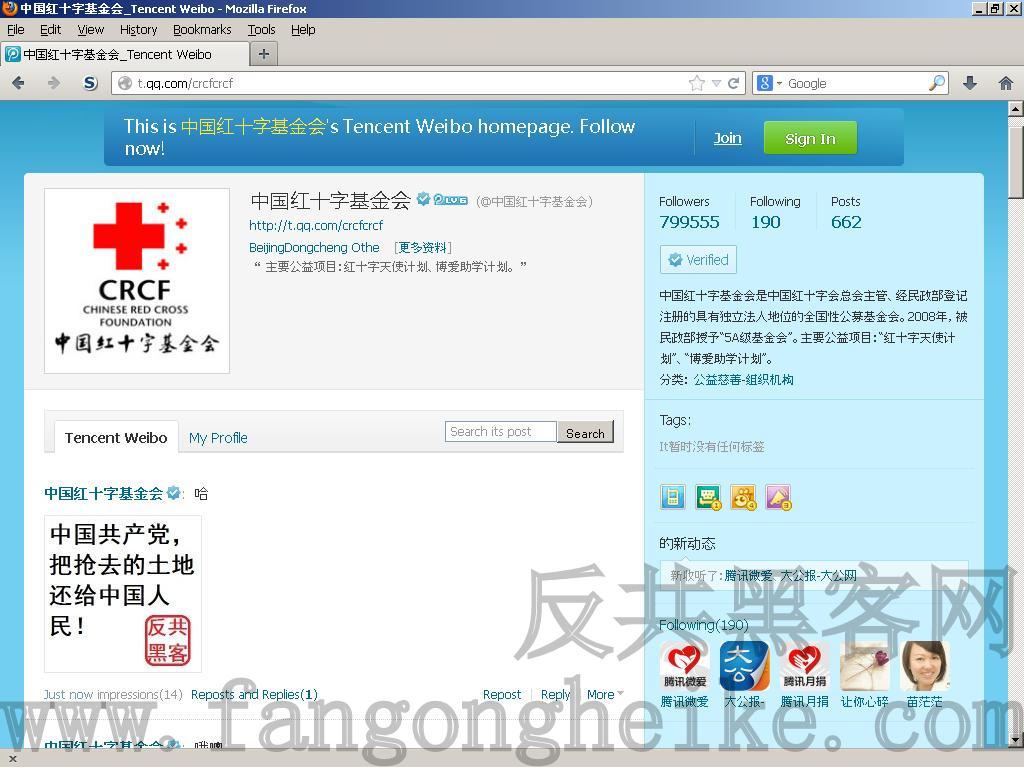The image size is (1024, 768).
Task: Click the green Sign In button
Action: (810, 138)
